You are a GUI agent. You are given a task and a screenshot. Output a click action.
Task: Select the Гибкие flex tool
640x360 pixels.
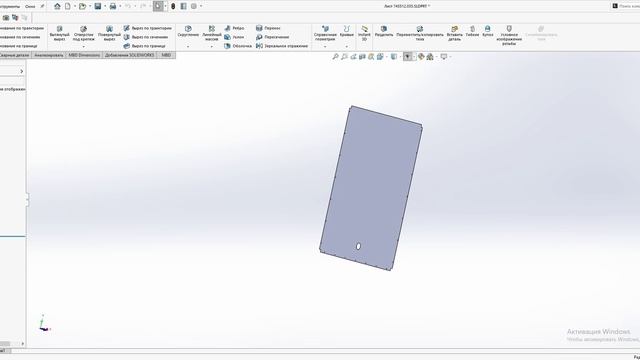(472, 31)
